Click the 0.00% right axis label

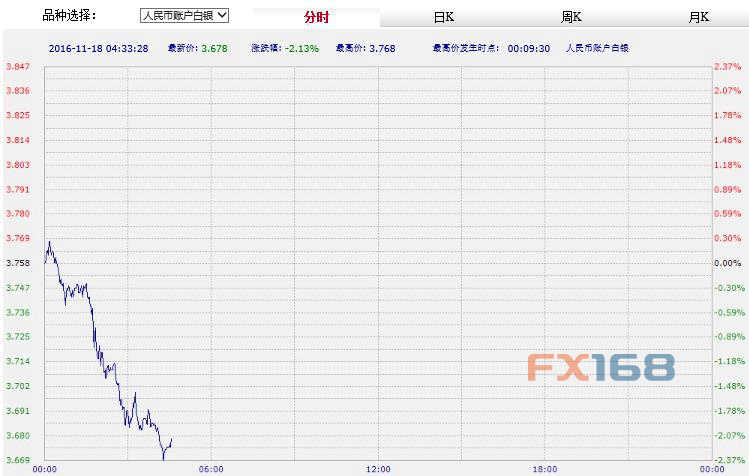click(728, 263)
